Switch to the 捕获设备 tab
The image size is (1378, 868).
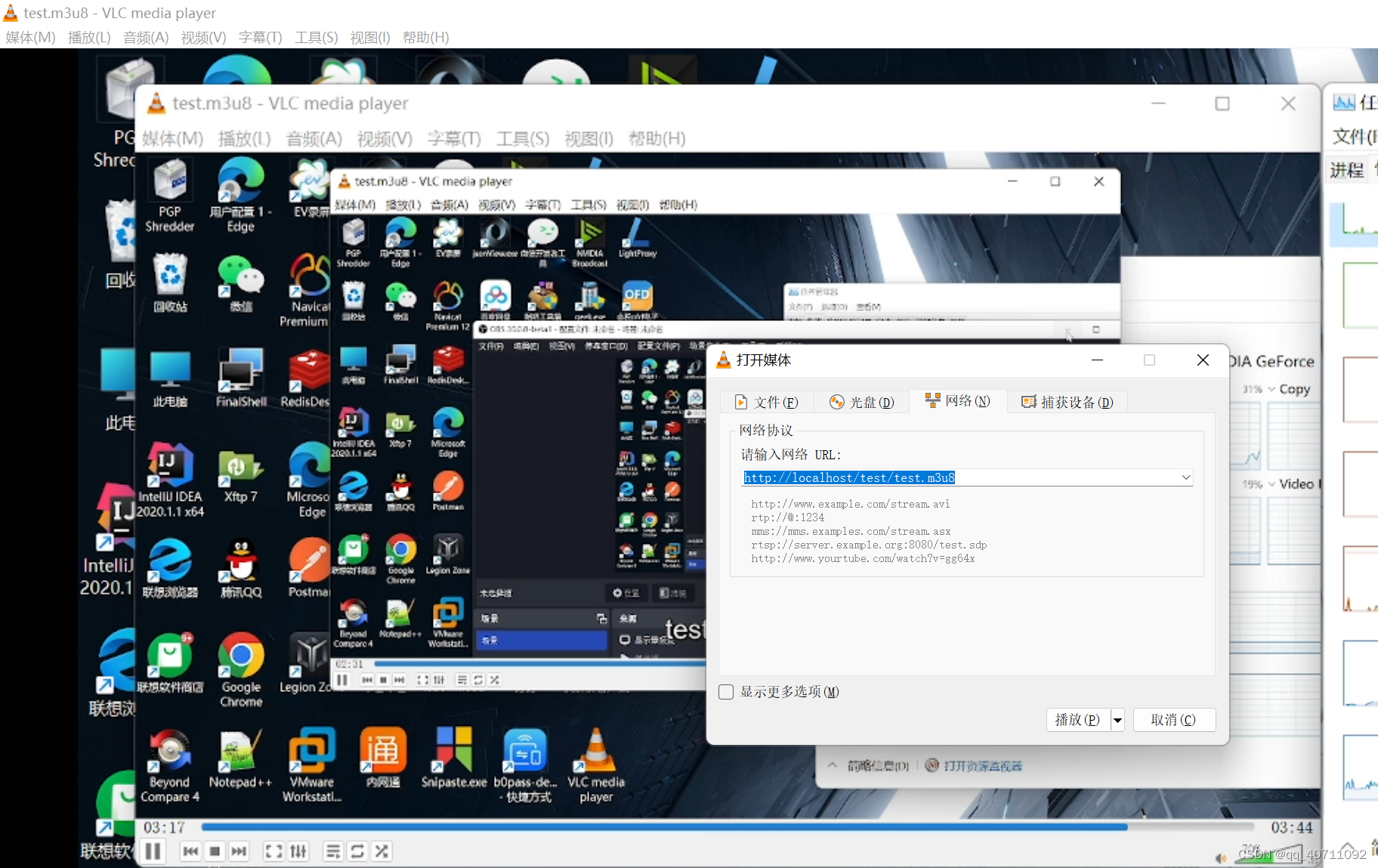click(1067, 402)
